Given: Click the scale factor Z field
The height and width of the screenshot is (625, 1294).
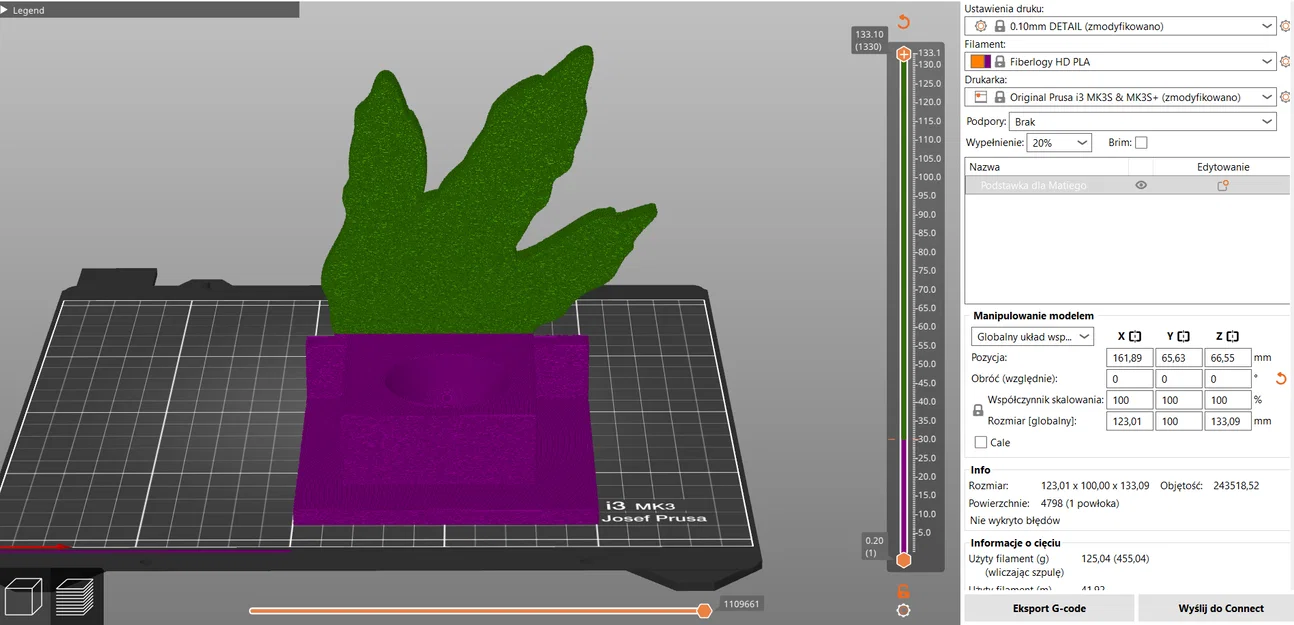Looking at the screenshot, I should [1228, 400].
